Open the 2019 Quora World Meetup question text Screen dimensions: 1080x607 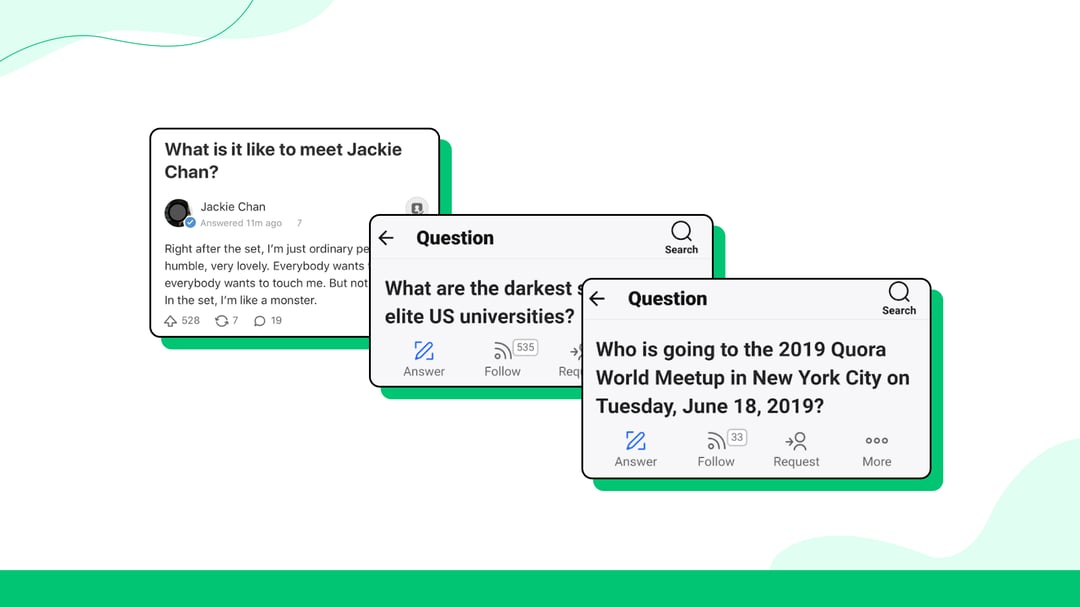coord(752,378)
